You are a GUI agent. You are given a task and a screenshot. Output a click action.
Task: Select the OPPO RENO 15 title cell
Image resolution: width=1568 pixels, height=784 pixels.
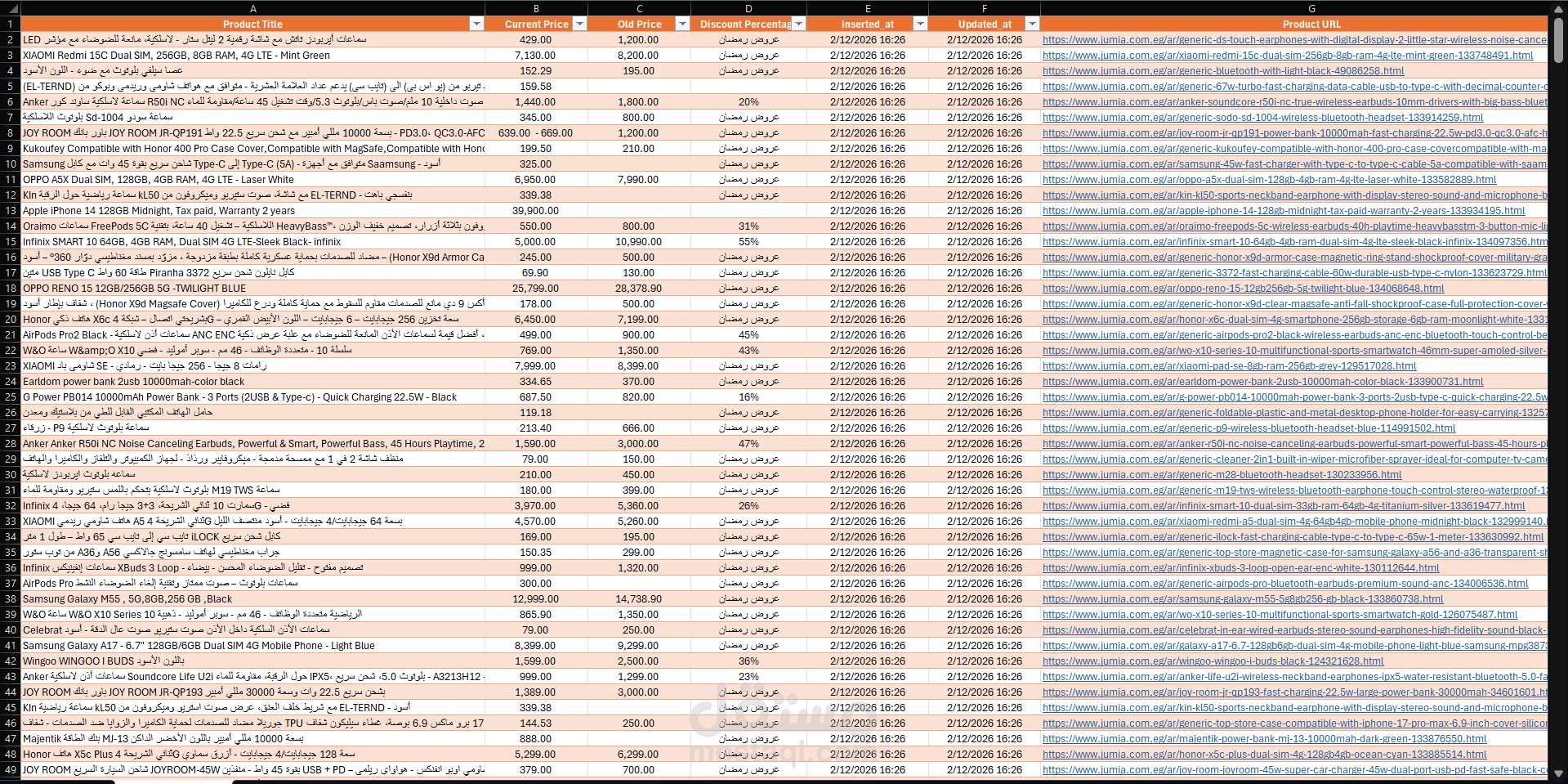point(252,289)
